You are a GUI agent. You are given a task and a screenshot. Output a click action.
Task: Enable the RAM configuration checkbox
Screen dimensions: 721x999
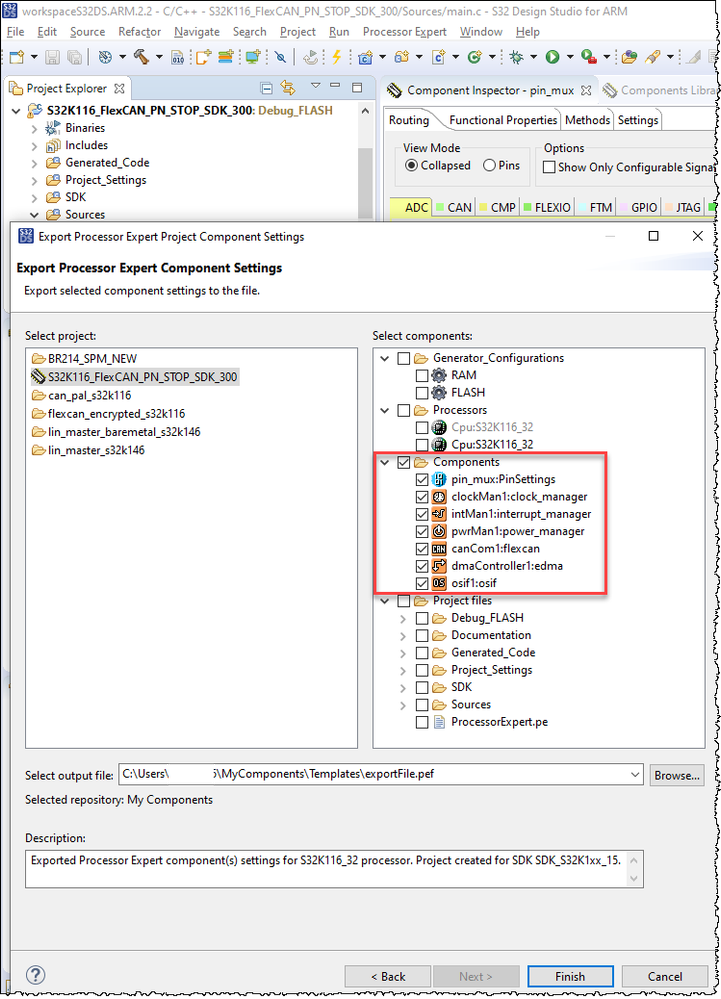(x=422, y=375)
